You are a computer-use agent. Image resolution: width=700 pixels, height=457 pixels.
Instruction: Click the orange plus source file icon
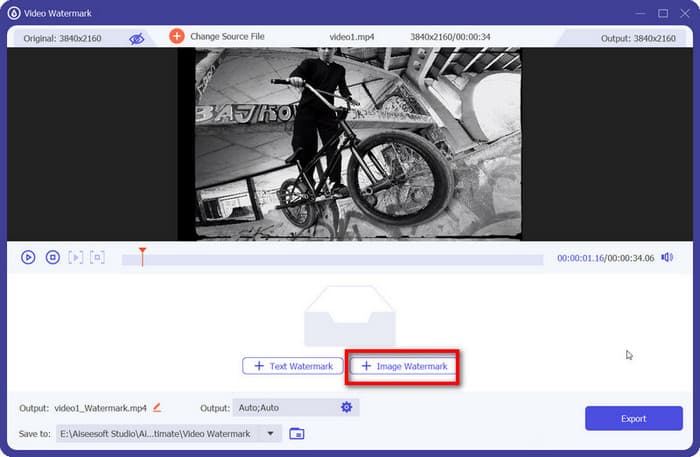point(177,36)
